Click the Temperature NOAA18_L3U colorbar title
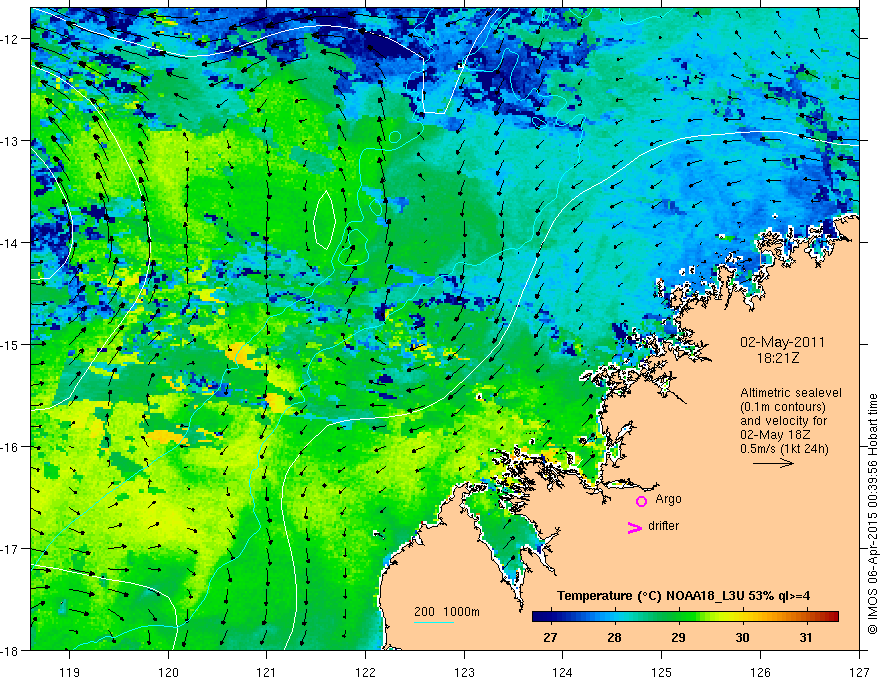The width and height of the screenshot is (880, 680). click(x=683, y=596)
